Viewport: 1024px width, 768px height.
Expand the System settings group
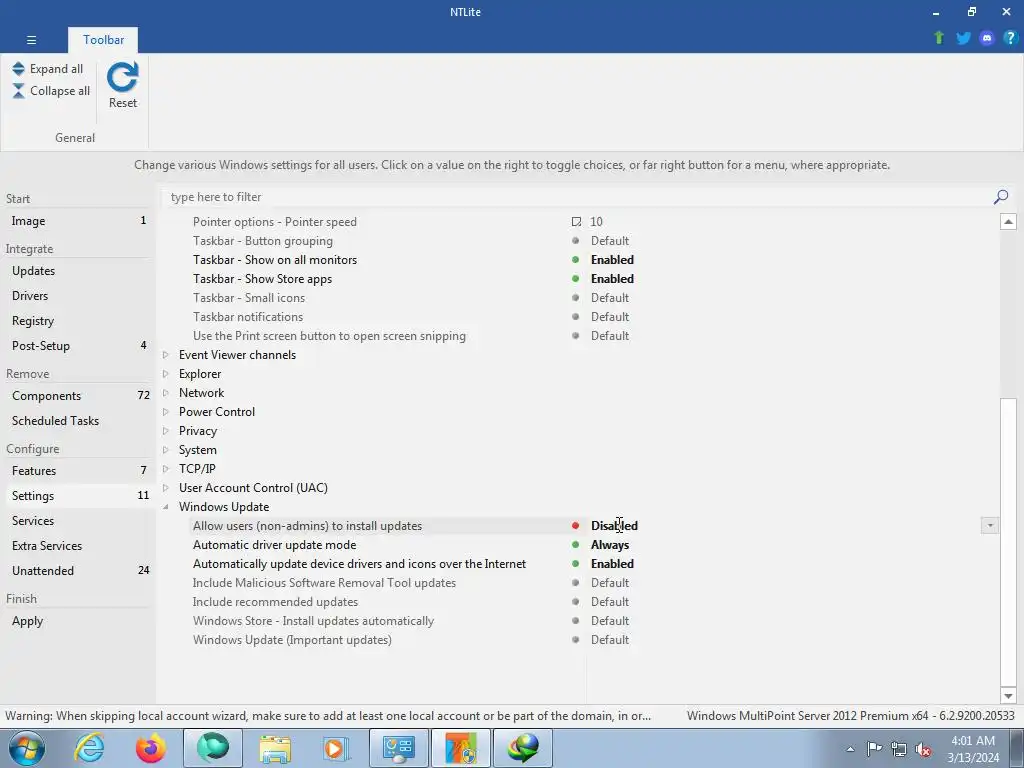tap(166, 449)
